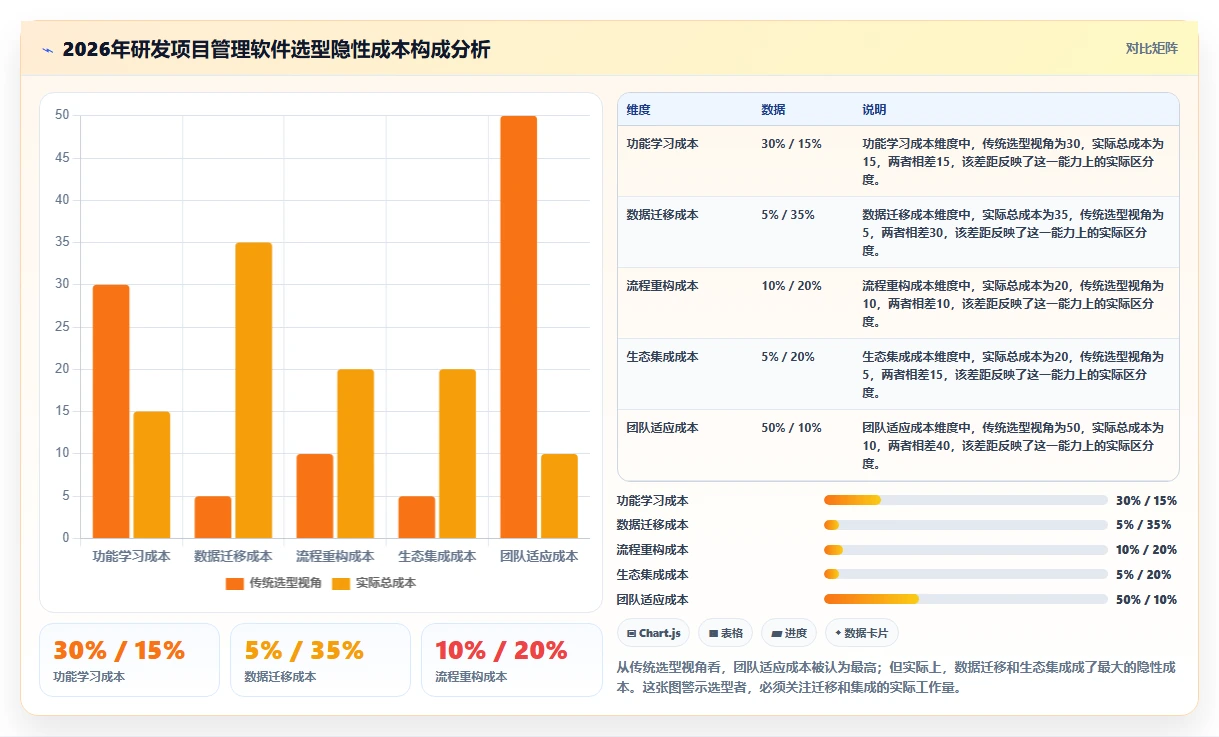
Task: Click the 传统选型视角 bar for 数据迁移成本
Action: click(x=213, y=517)
